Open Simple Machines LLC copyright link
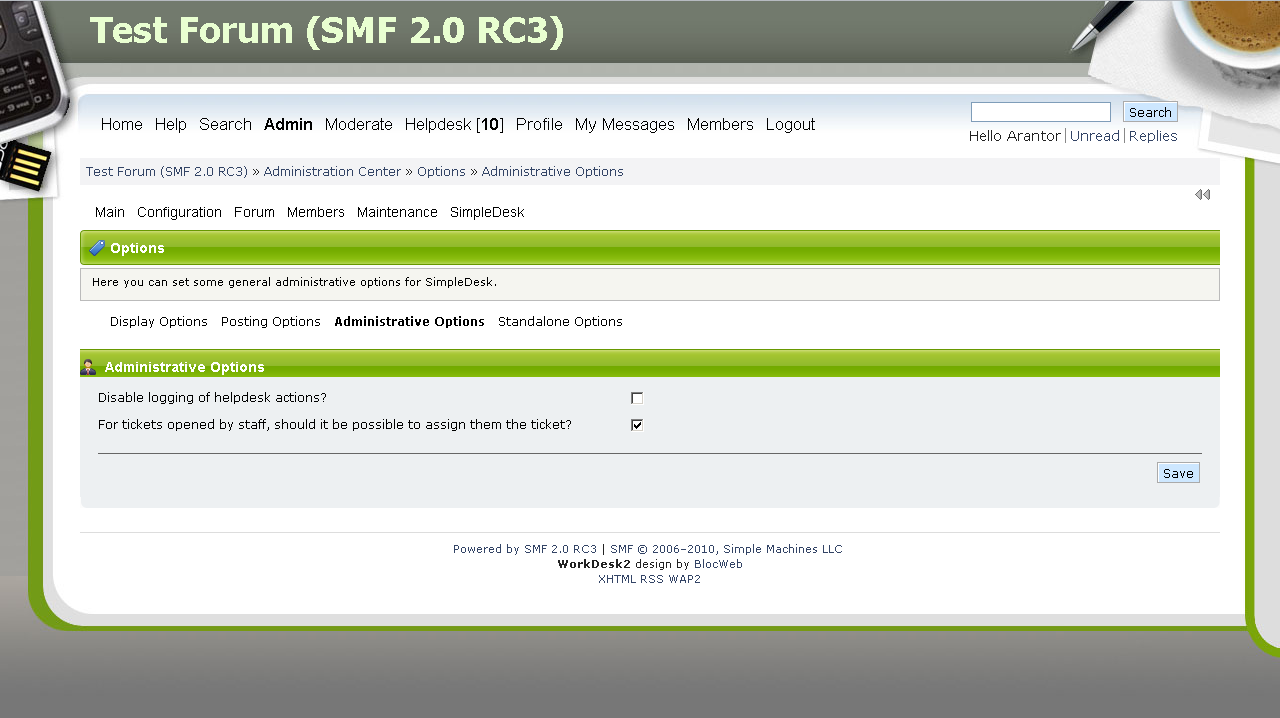Image resolution: width=1280 pixels, height=718 pixels. point(727,549)
